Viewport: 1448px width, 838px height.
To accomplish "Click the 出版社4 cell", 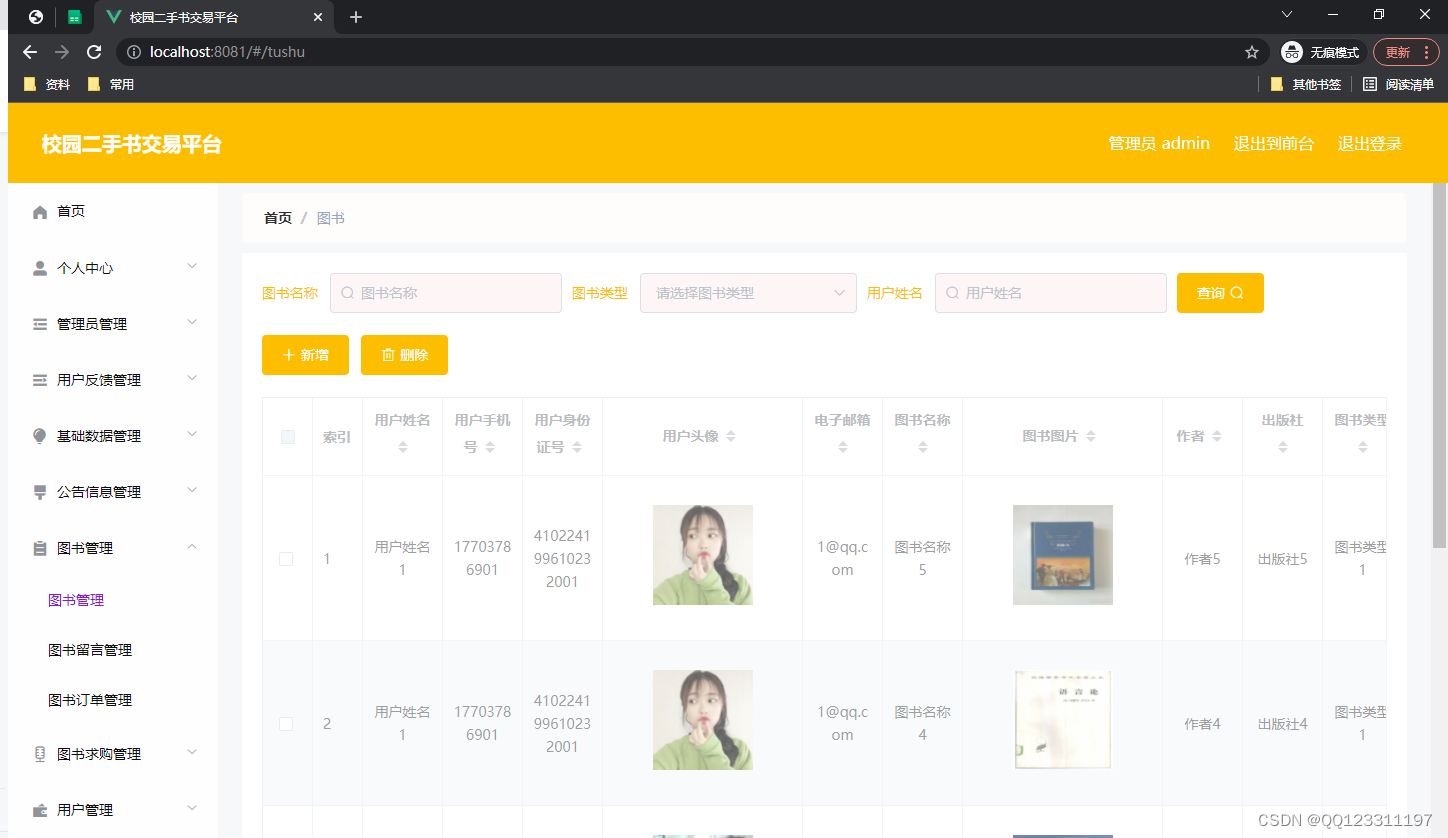I will [1283, 724].
